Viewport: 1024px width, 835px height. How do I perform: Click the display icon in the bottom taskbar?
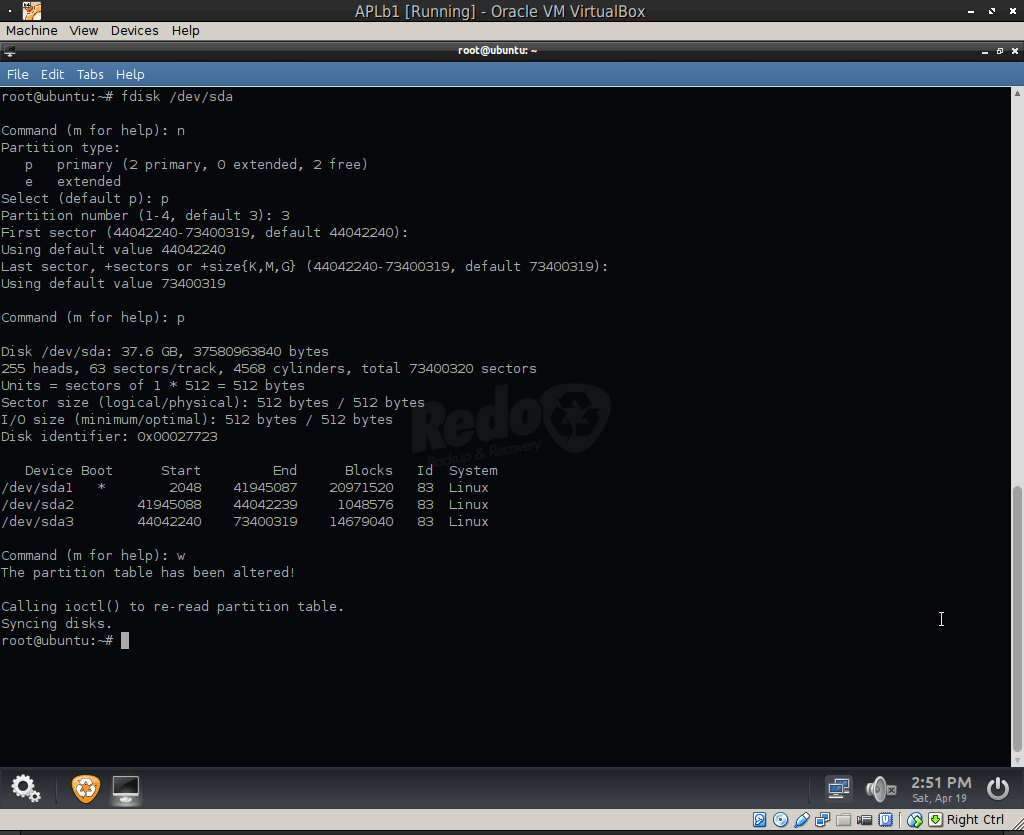126,789
